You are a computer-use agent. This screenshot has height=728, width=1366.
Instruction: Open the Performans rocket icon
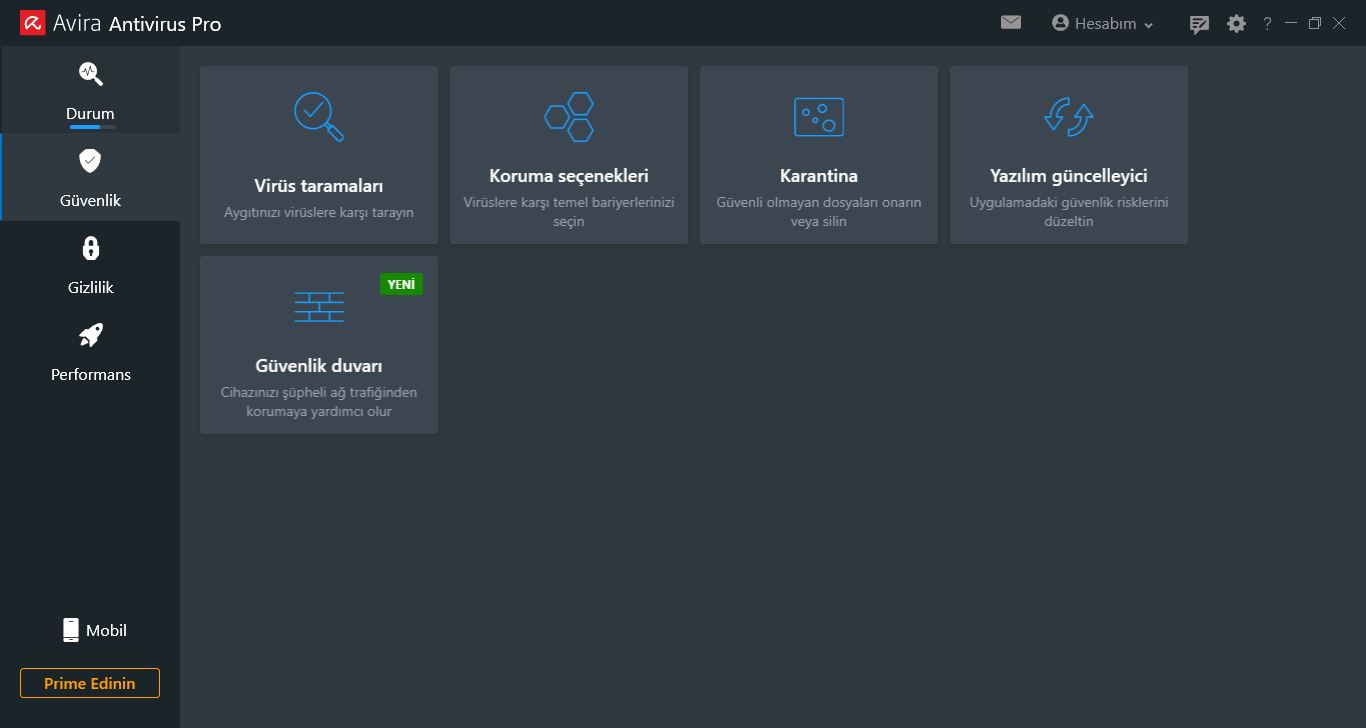click(x=91, y=334)
